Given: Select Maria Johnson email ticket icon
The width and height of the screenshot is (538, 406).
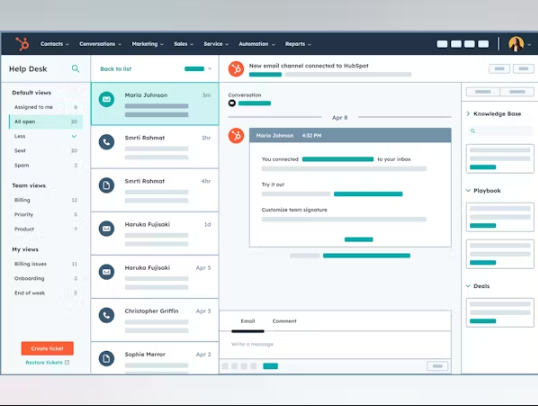Looking at the screenshot, I should pyautogui.click(x=106, y=100).
